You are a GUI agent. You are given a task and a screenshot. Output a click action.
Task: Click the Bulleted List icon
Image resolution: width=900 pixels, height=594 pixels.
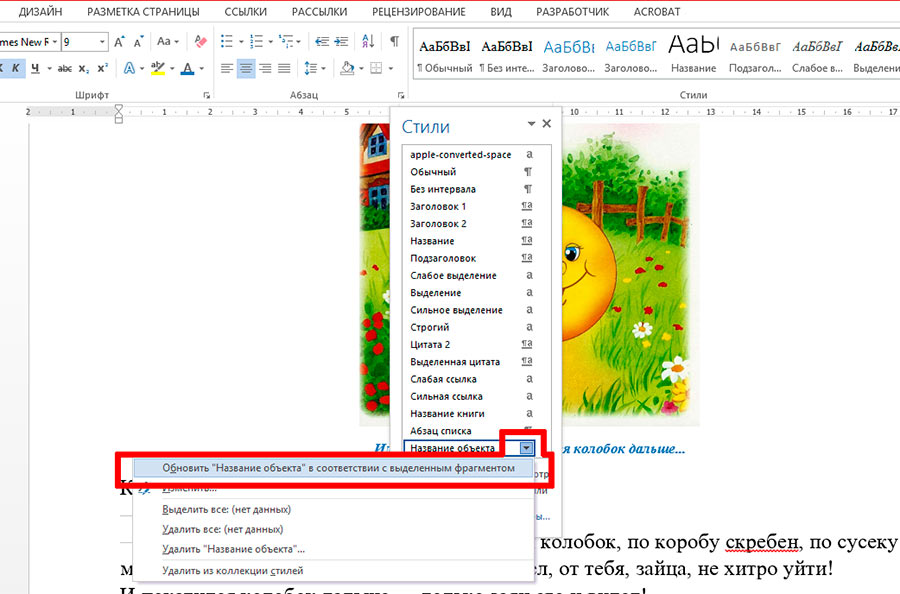coord(228,42)
